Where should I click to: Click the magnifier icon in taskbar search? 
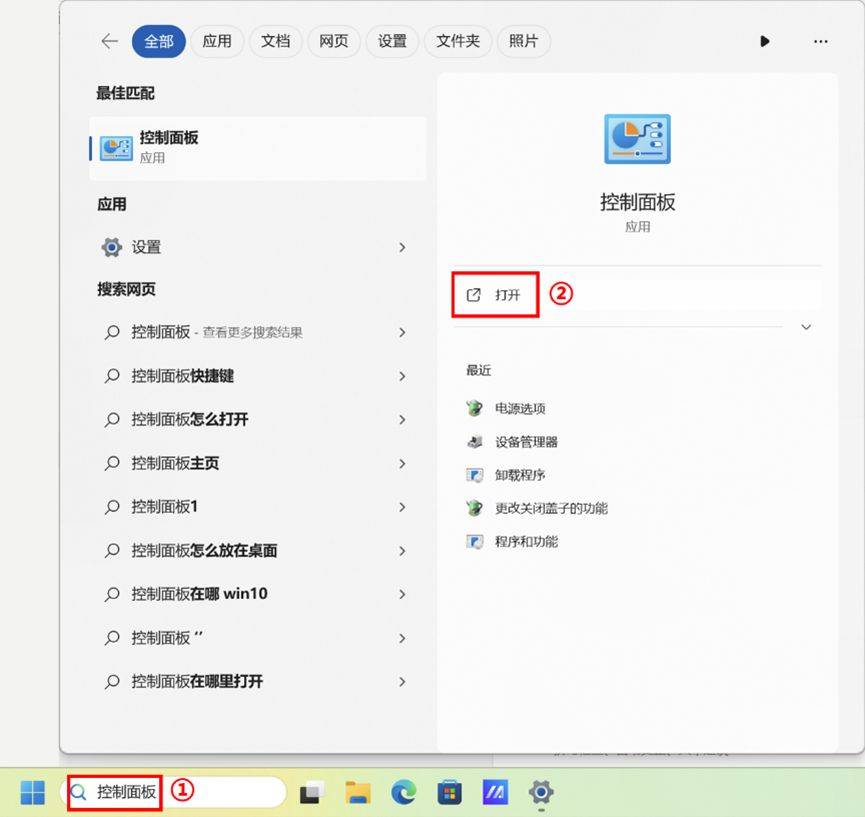pos(79,793)
